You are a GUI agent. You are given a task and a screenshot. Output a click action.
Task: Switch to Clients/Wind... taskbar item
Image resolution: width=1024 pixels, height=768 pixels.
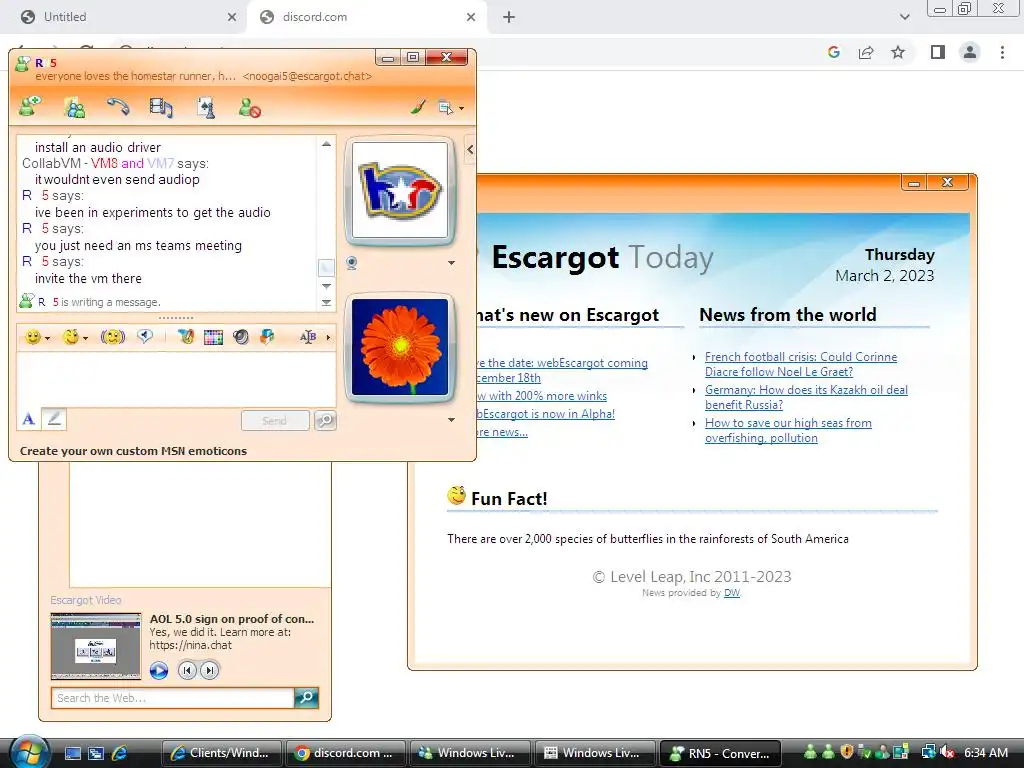click(x=221, y=753)
